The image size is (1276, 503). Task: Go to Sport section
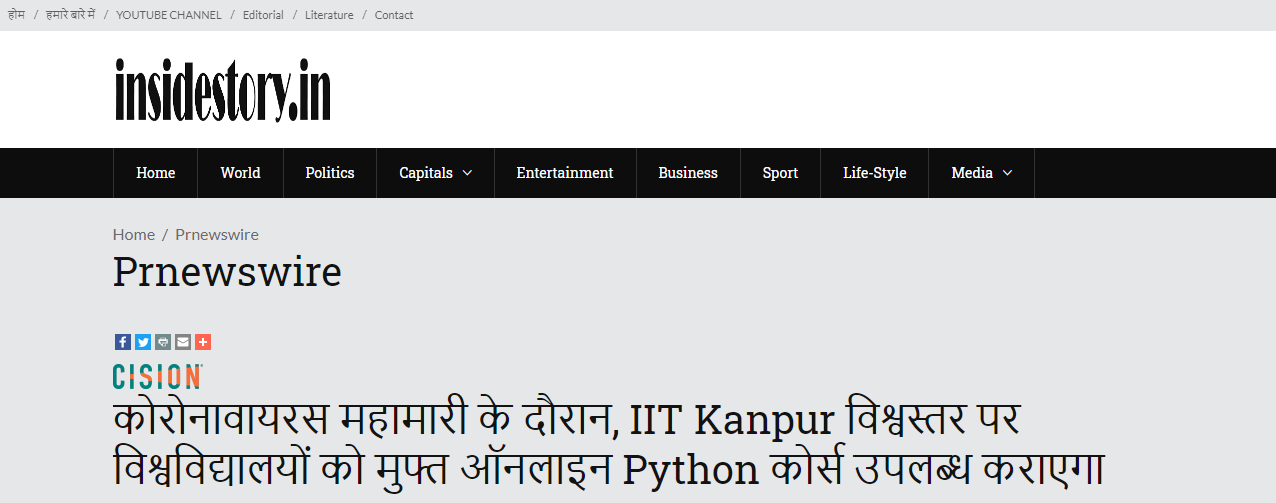tap(780, 173)
